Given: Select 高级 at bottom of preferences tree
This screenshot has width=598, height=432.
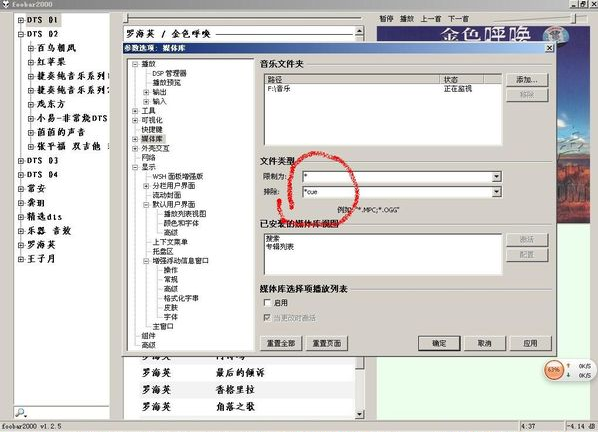Looking at the screenshot, I should 148,345.
